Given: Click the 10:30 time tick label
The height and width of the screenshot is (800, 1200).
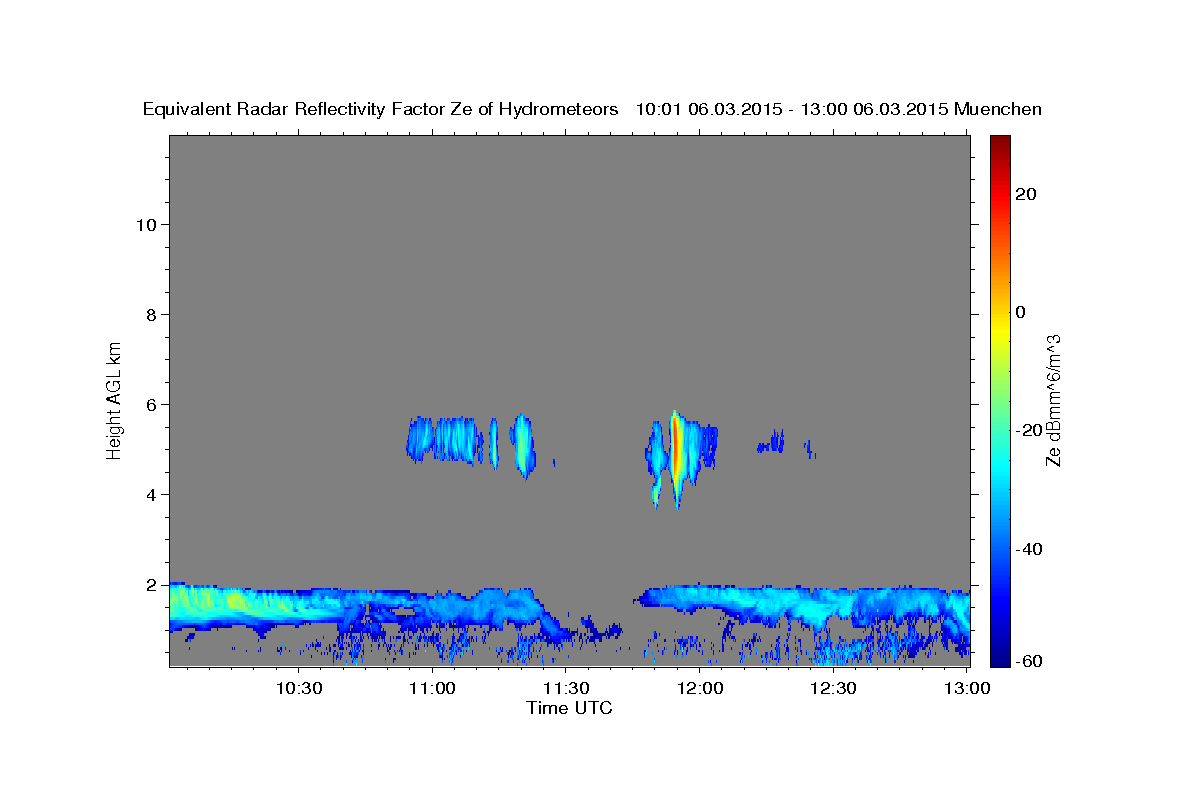Looking at the screenshot, I should (299, 688).
